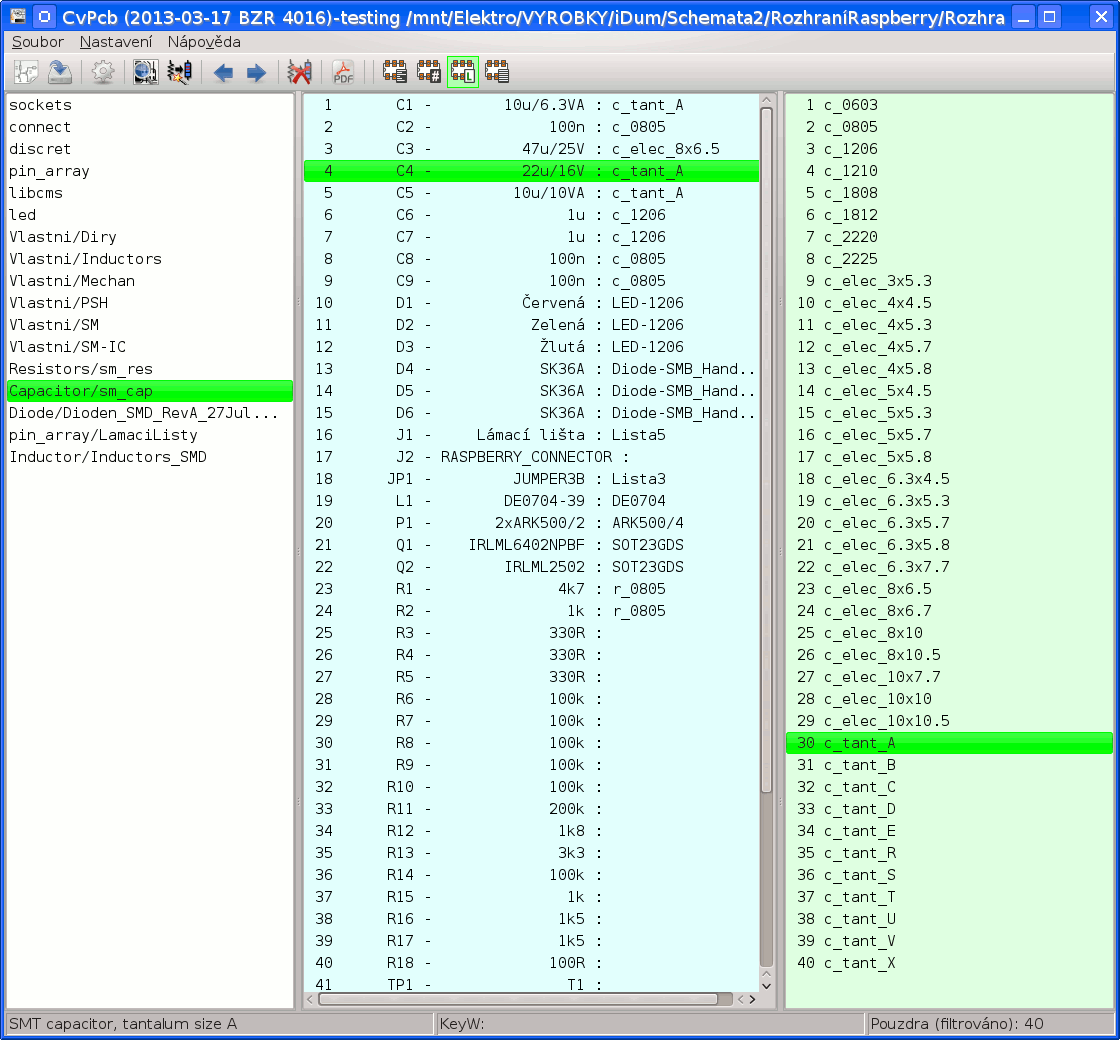1120x1040 pixels.
Task: Select the Resistors/sm_res library
Action: (81, 369)
